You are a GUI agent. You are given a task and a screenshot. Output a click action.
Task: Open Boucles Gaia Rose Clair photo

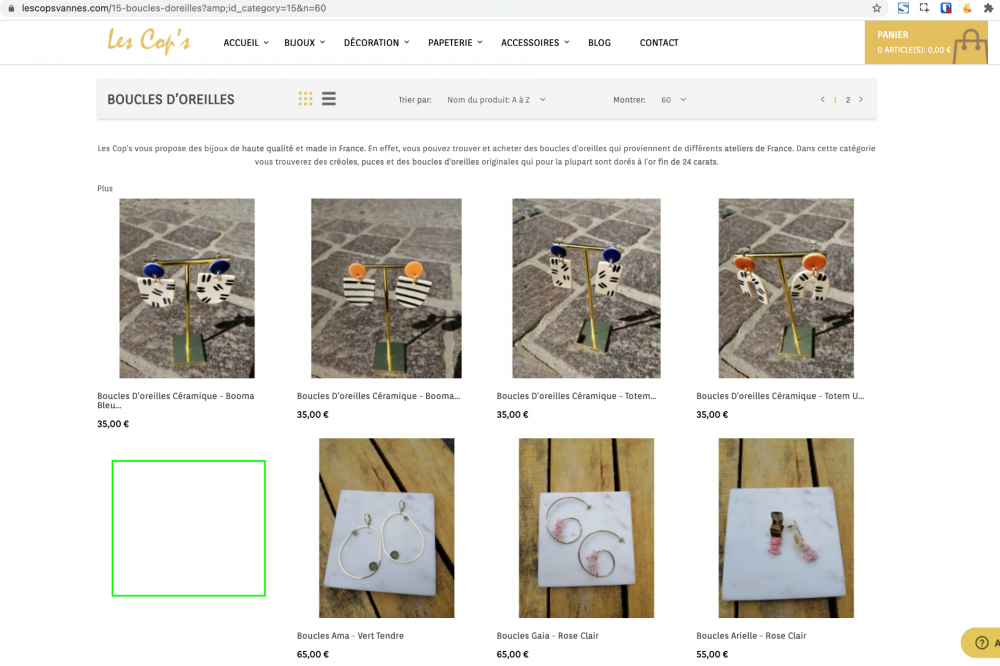pos(586,528)
